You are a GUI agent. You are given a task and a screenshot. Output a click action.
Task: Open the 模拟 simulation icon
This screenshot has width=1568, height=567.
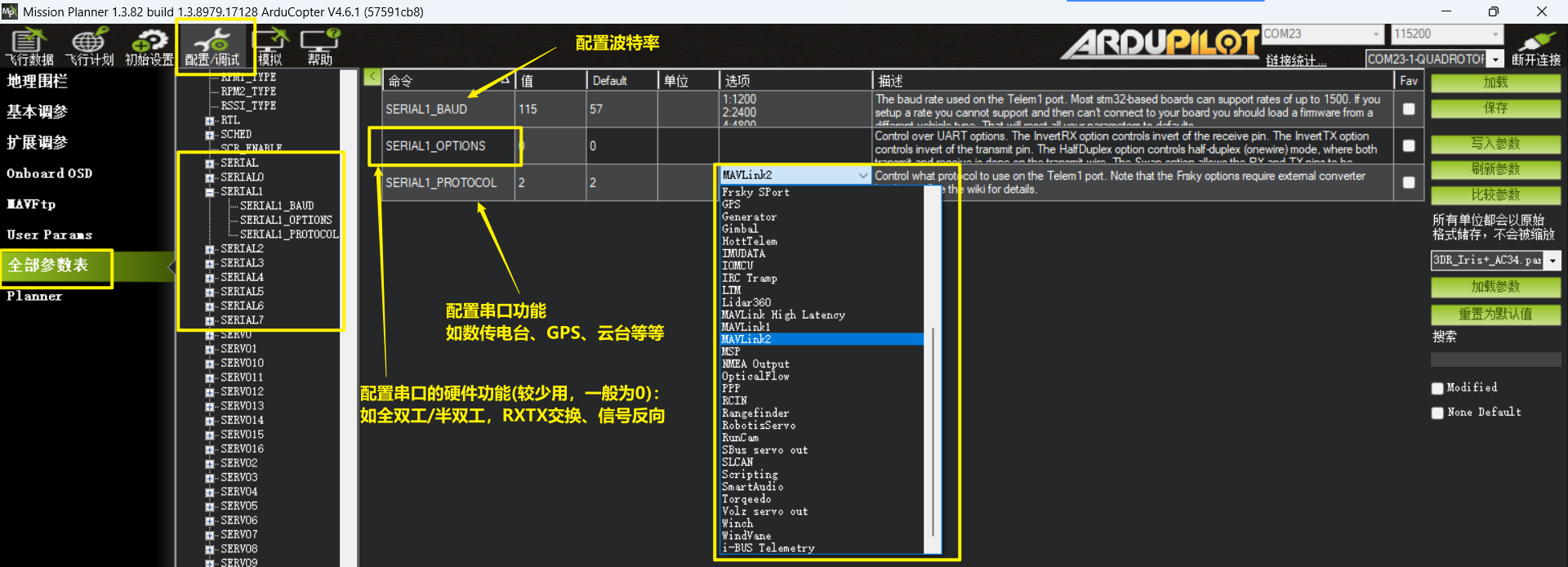point(271,47)
